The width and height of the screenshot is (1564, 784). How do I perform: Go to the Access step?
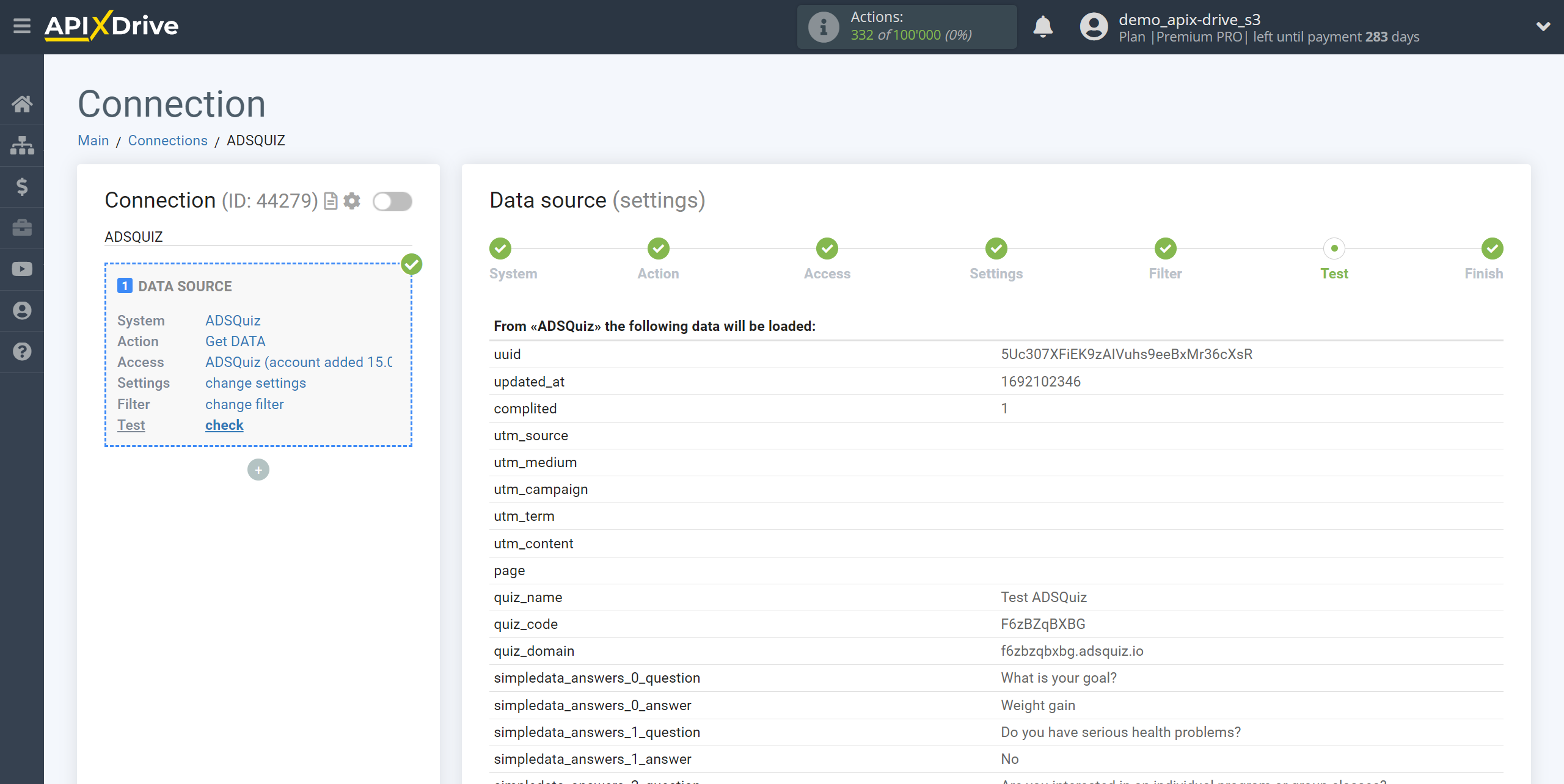pos(827,249)
